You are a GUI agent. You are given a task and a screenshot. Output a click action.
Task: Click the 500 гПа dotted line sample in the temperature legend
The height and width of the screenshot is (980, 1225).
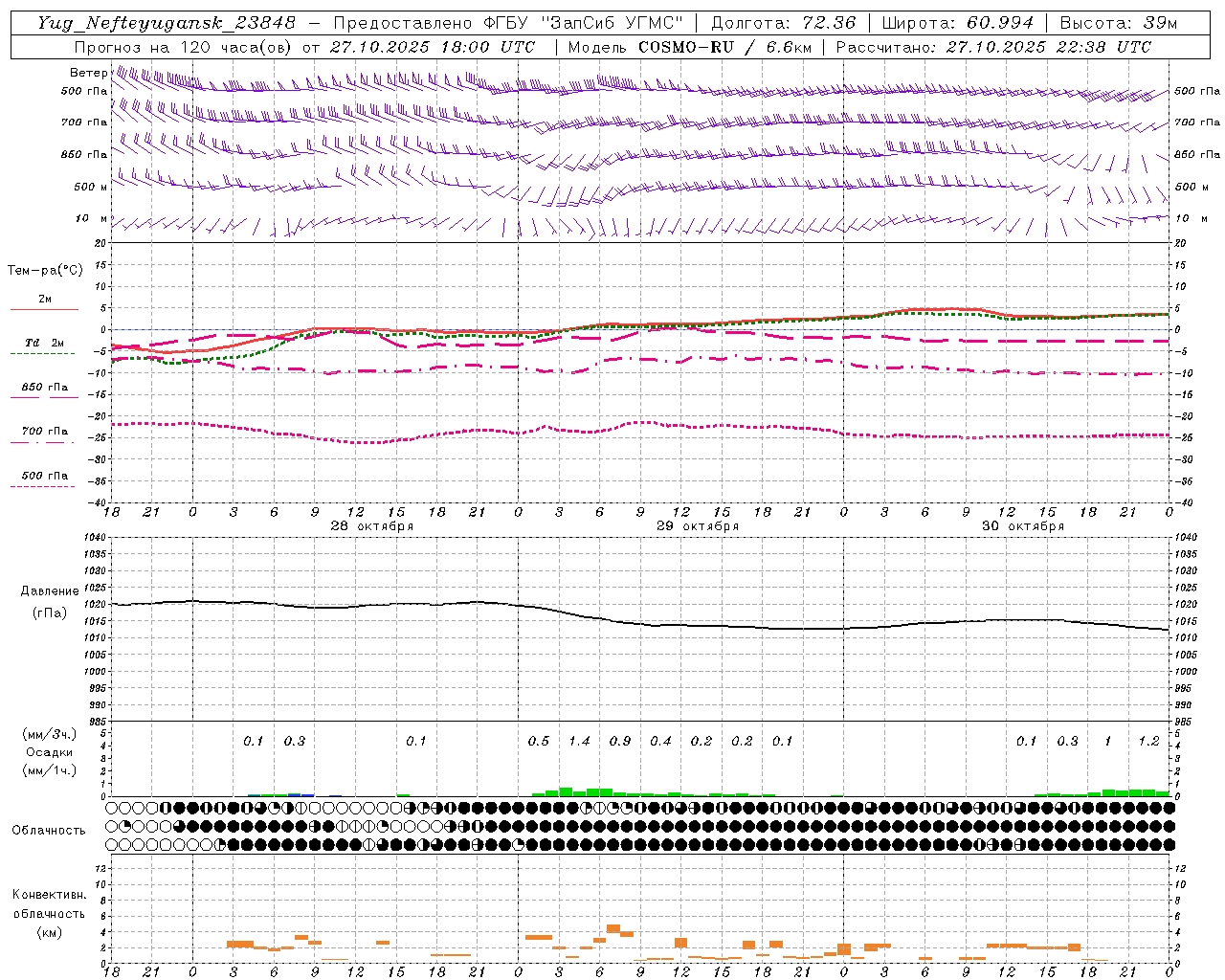click(x=42, y=486)
